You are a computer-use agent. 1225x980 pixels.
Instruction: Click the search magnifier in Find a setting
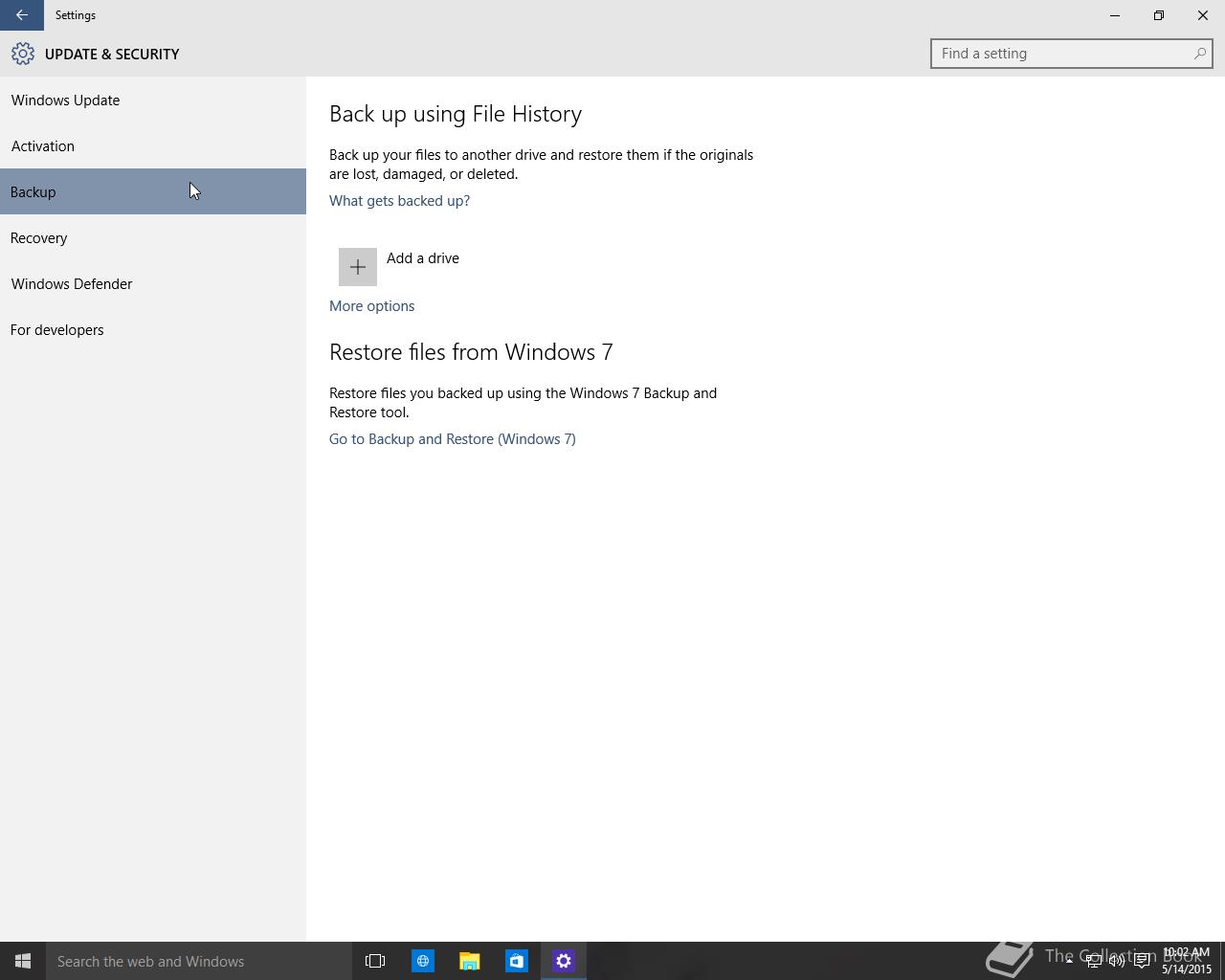tap(1199, 54)
